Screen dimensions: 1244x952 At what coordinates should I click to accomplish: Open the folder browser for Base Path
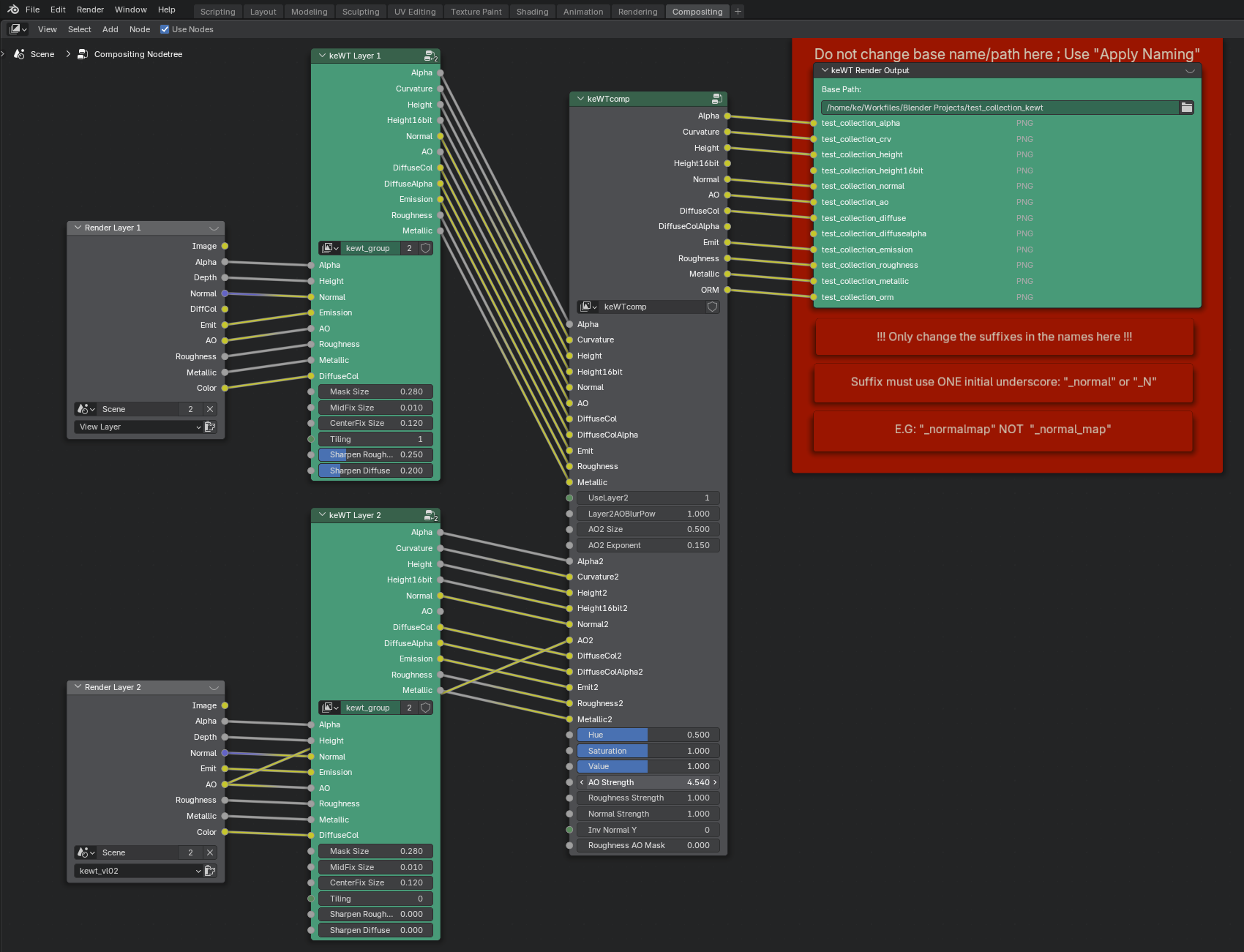[1186, 108]
